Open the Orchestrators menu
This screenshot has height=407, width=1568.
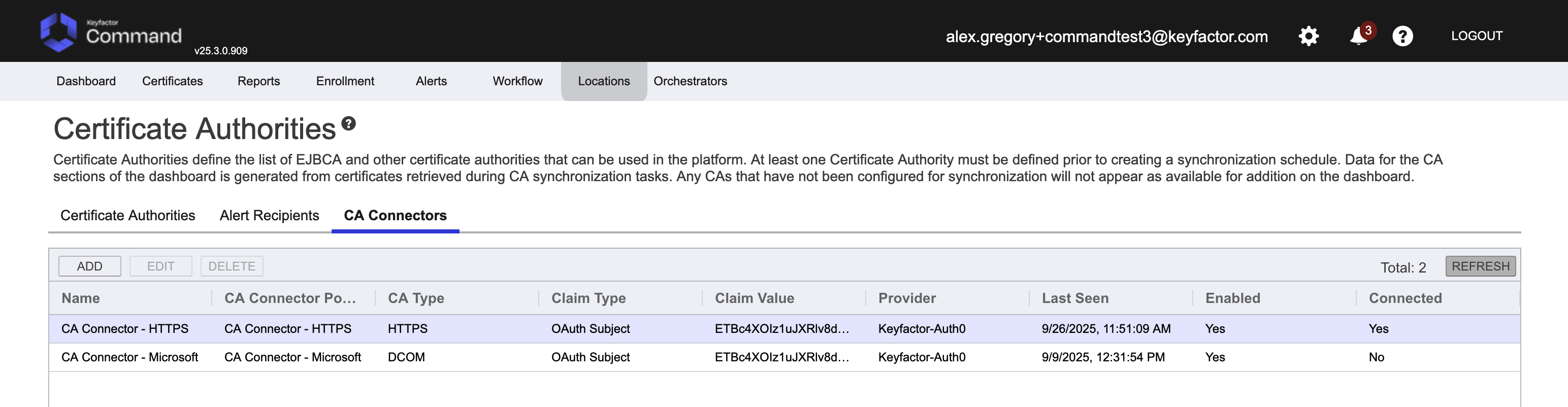pyautogui.click(x=690, y=82)
